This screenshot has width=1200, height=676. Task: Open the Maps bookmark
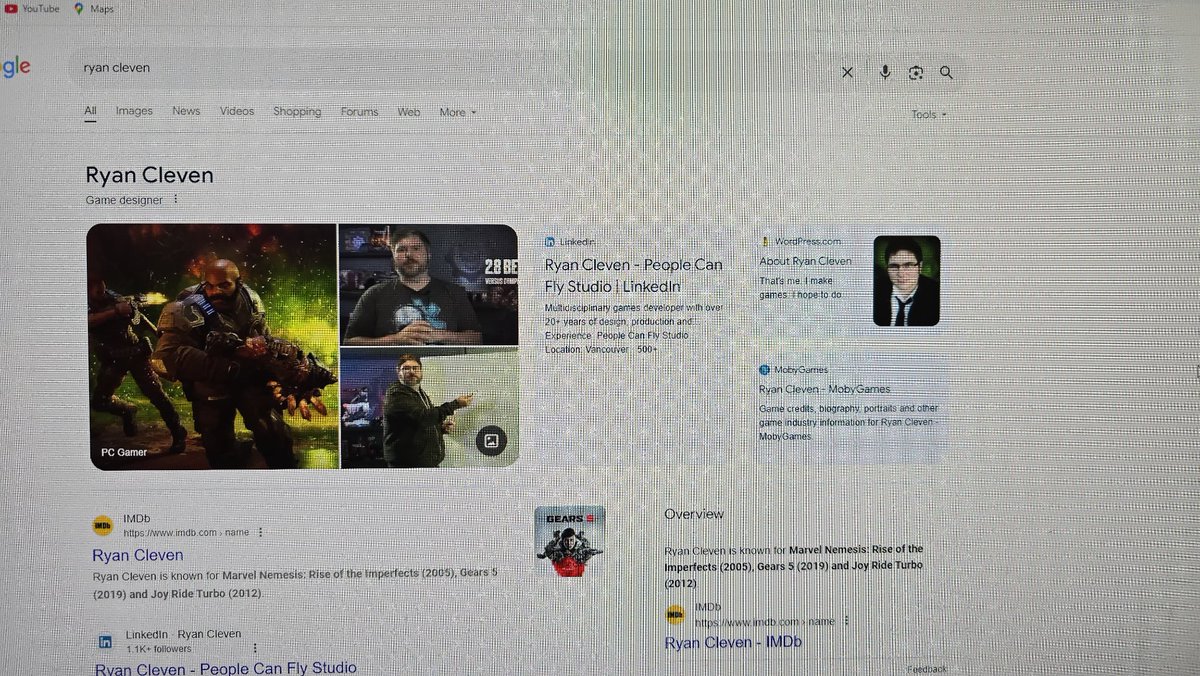pos(94,8)
